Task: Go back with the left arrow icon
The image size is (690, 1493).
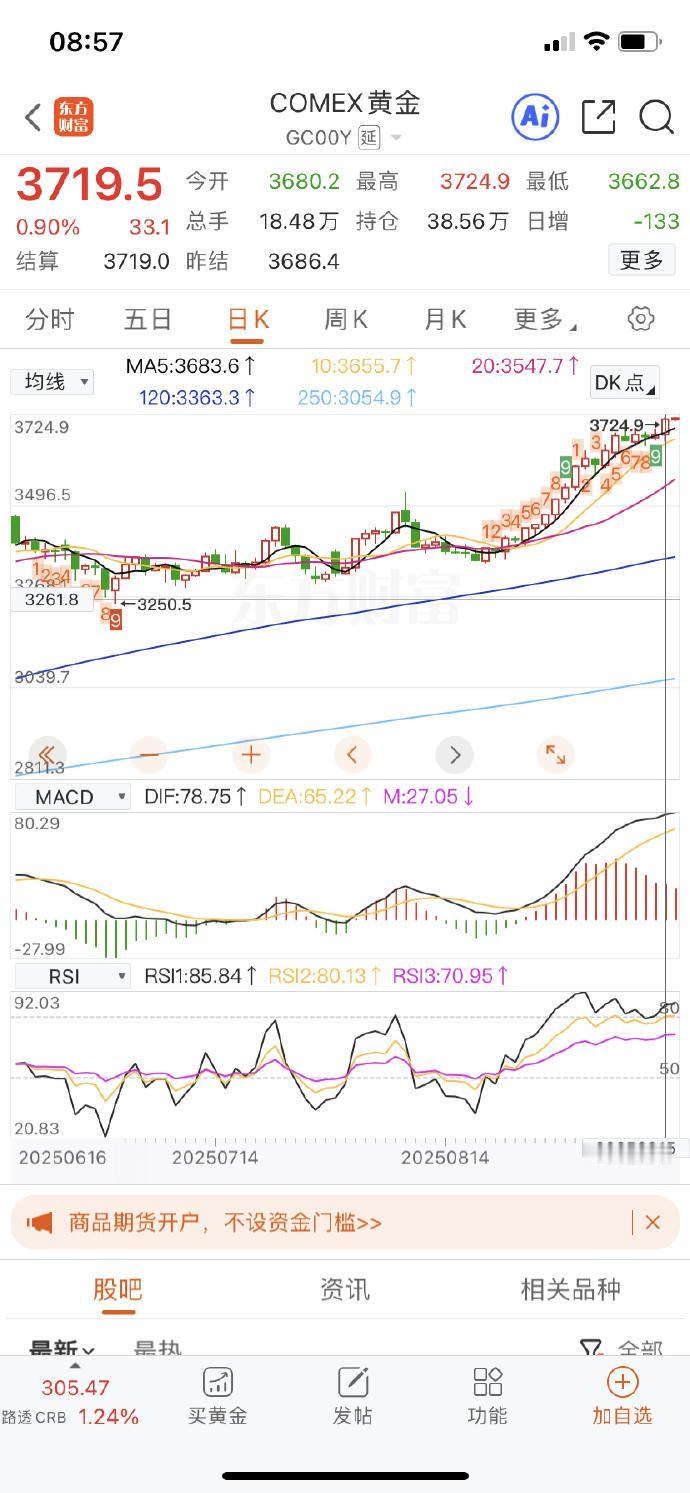Action: point(33,117)
